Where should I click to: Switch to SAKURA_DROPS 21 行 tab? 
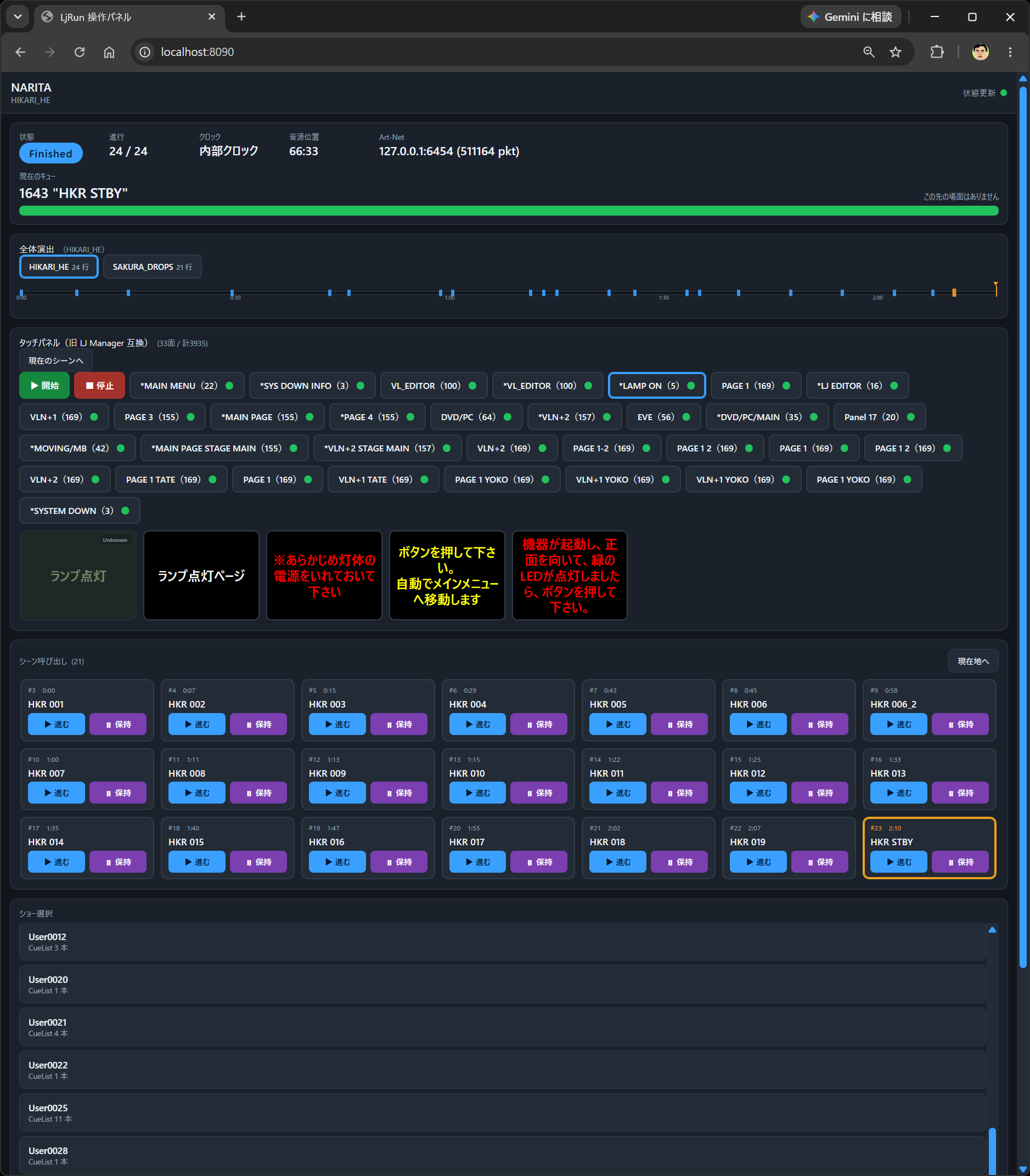(x=153, y=267)
